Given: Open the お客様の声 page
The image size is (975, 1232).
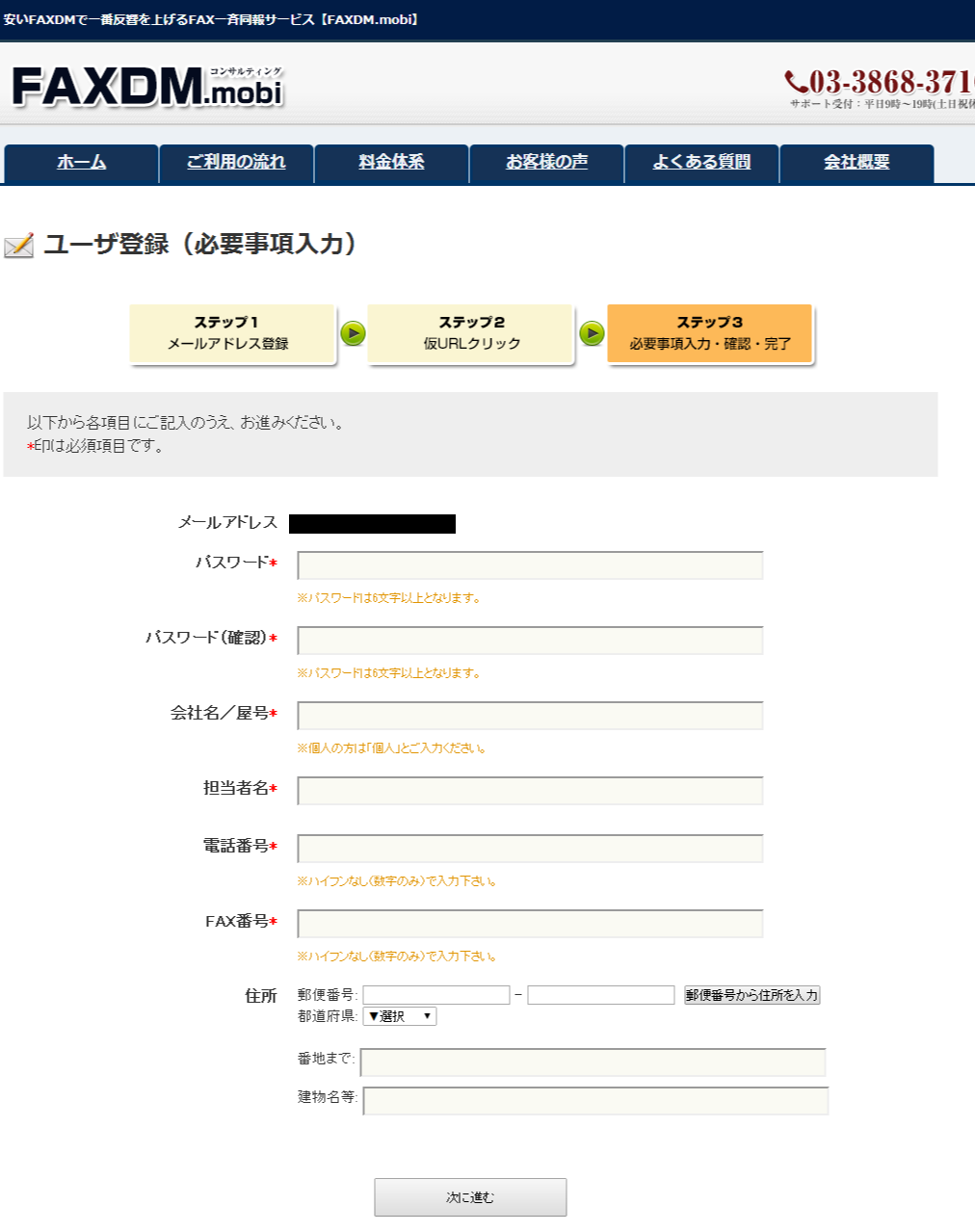Looking at the screenshot, I should tap(545, 163).
